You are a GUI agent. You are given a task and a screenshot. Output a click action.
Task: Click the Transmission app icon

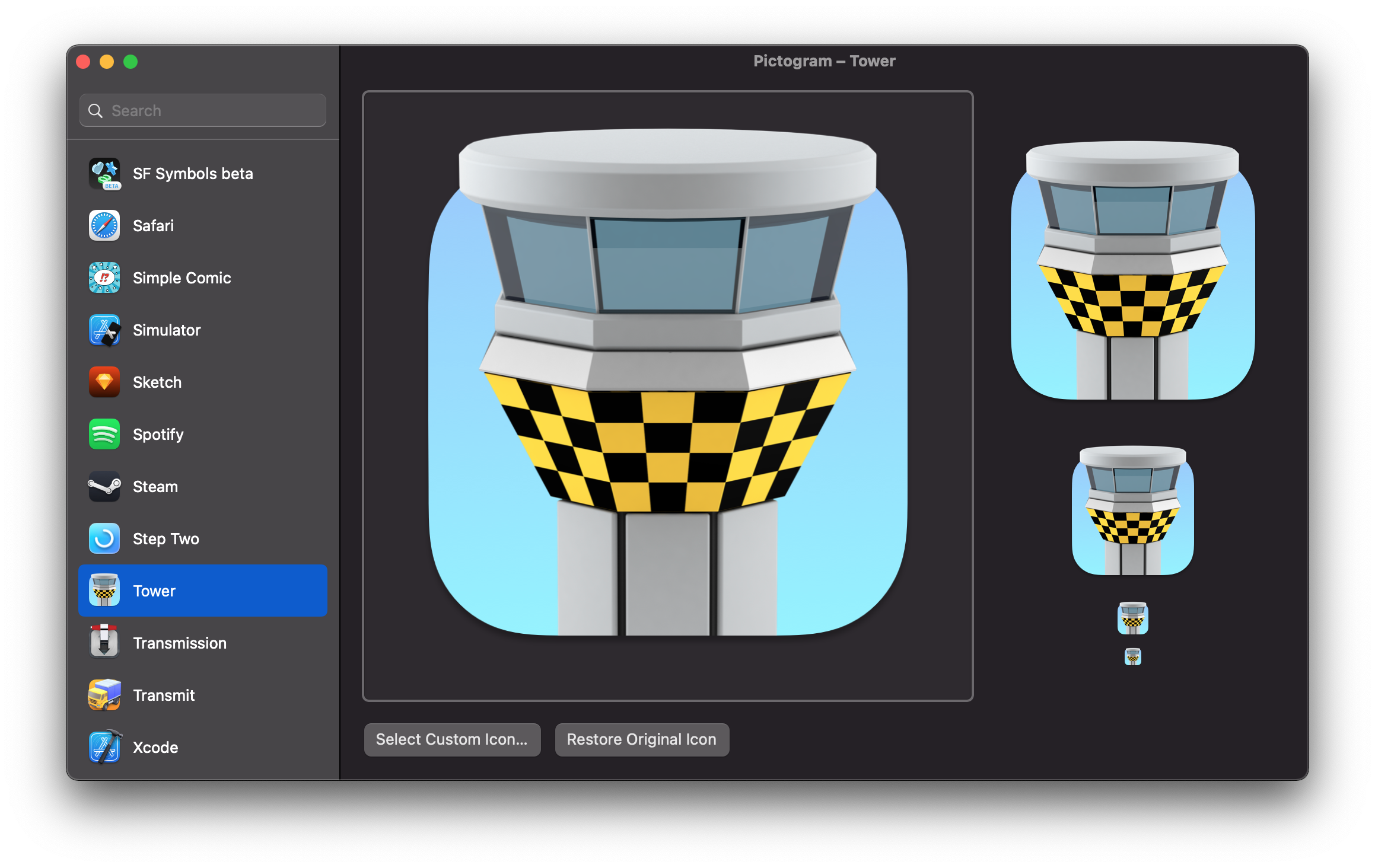(x=104, y=643)
